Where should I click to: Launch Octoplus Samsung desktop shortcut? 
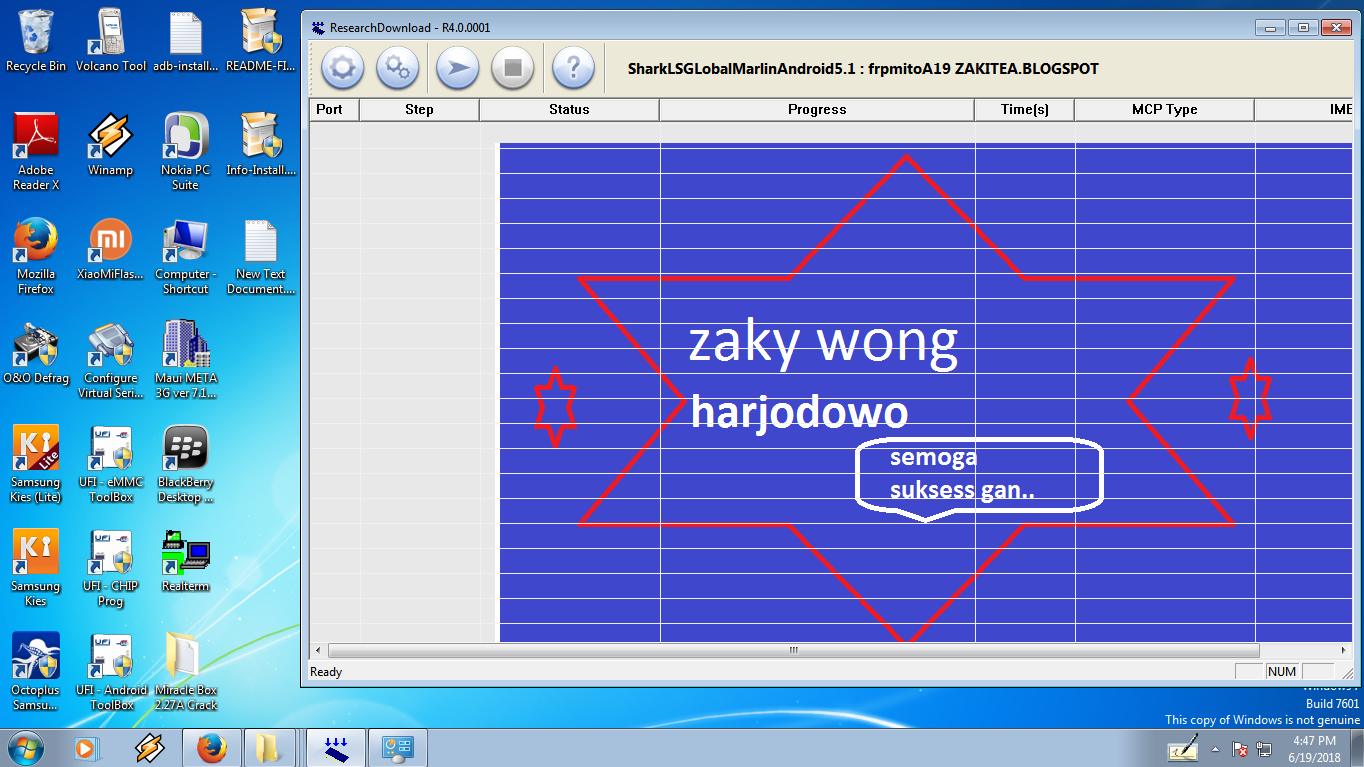[36, 671]
